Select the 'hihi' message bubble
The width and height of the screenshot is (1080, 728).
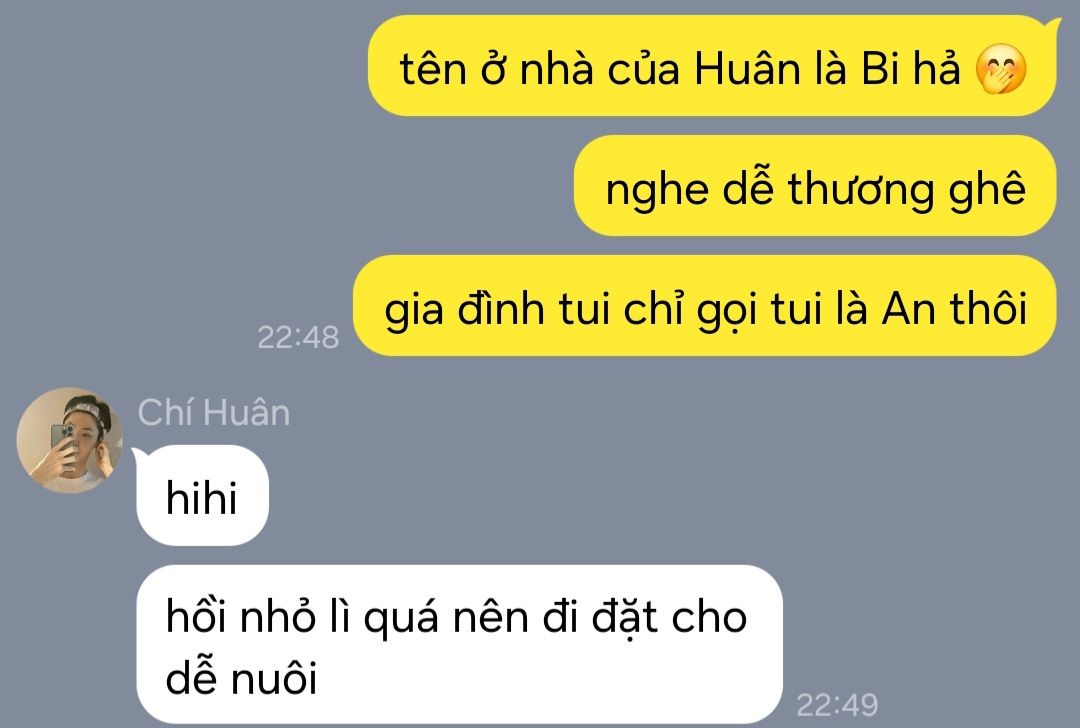(x=202, y=496)
